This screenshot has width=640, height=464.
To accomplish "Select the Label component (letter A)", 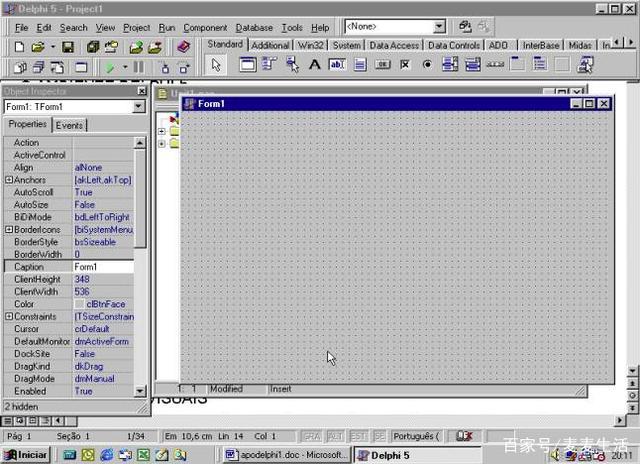I will click(314, 64).
